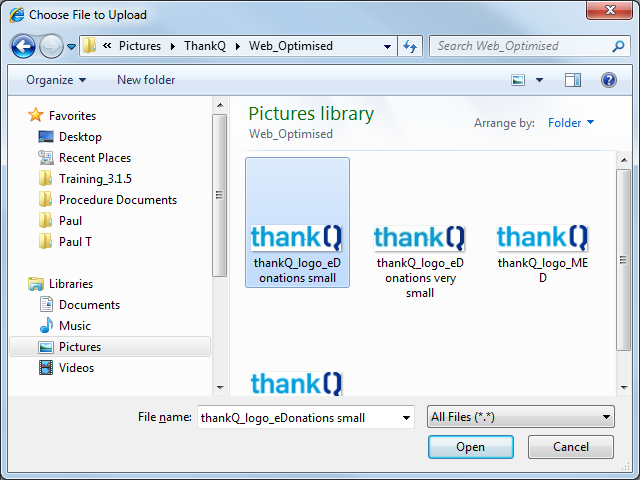
Task: Click the Libraries icon
Action: point(36,284)
